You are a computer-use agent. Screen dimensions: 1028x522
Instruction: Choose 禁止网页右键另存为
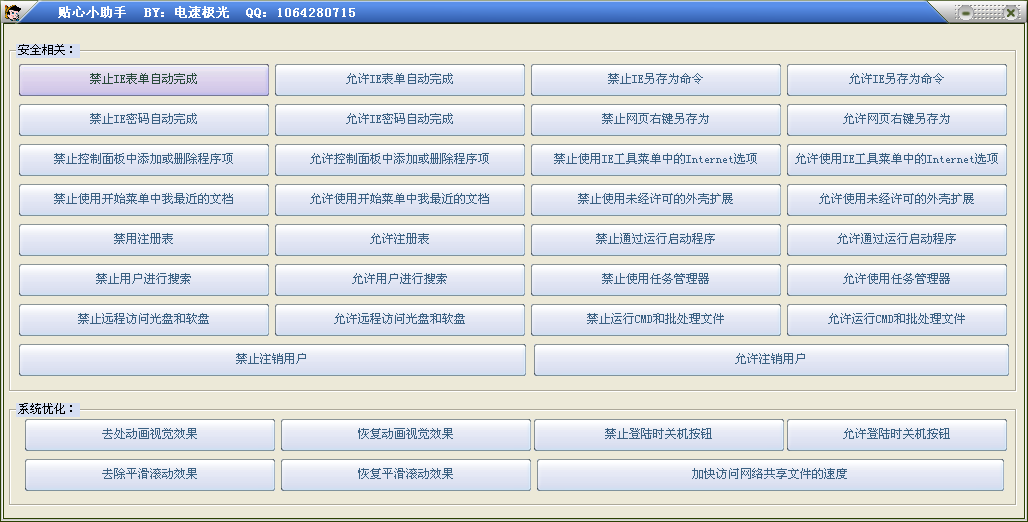[x=656, y=120]
